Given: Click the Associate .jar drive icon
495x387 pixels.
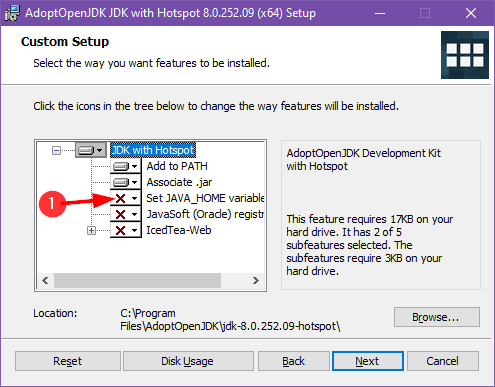Looking at the screenshot, I should 121,182.
